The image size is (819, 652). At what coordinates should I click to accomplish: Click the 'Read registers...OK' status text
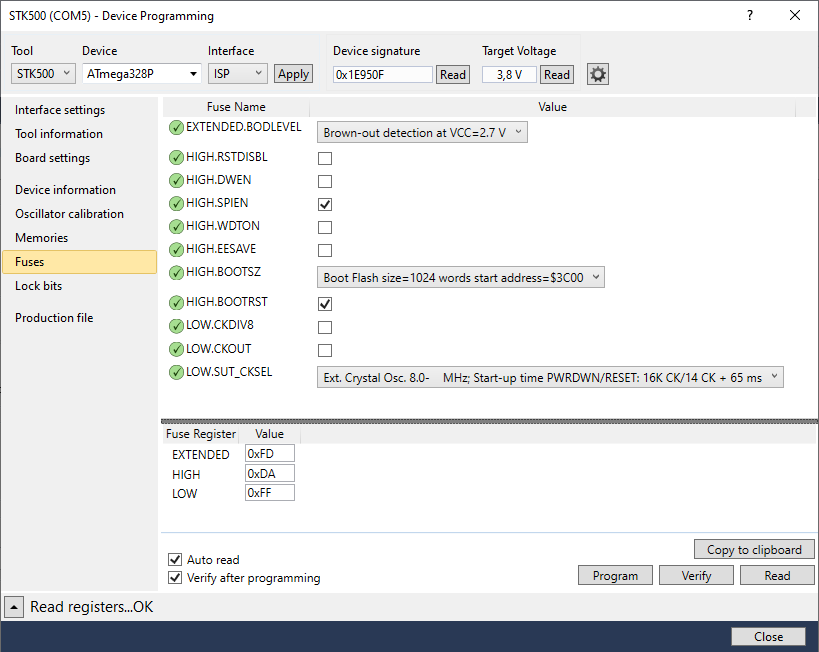coord(91,607)
